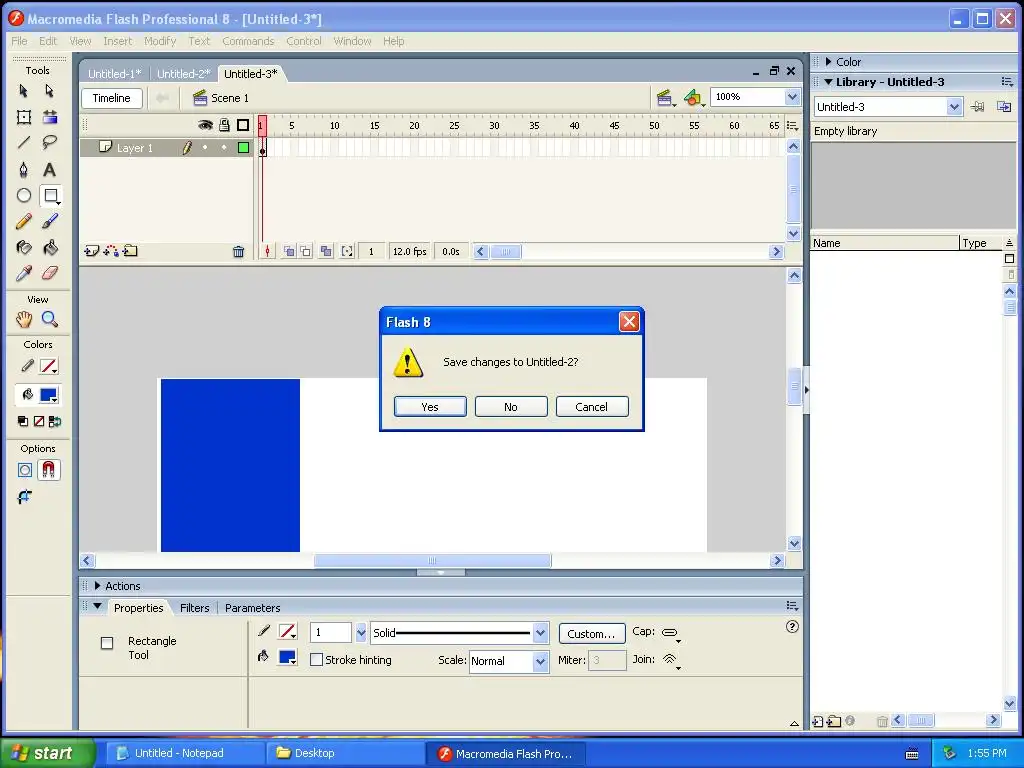Select the Hand tool

pyautogui.click(x=24, y=319)
